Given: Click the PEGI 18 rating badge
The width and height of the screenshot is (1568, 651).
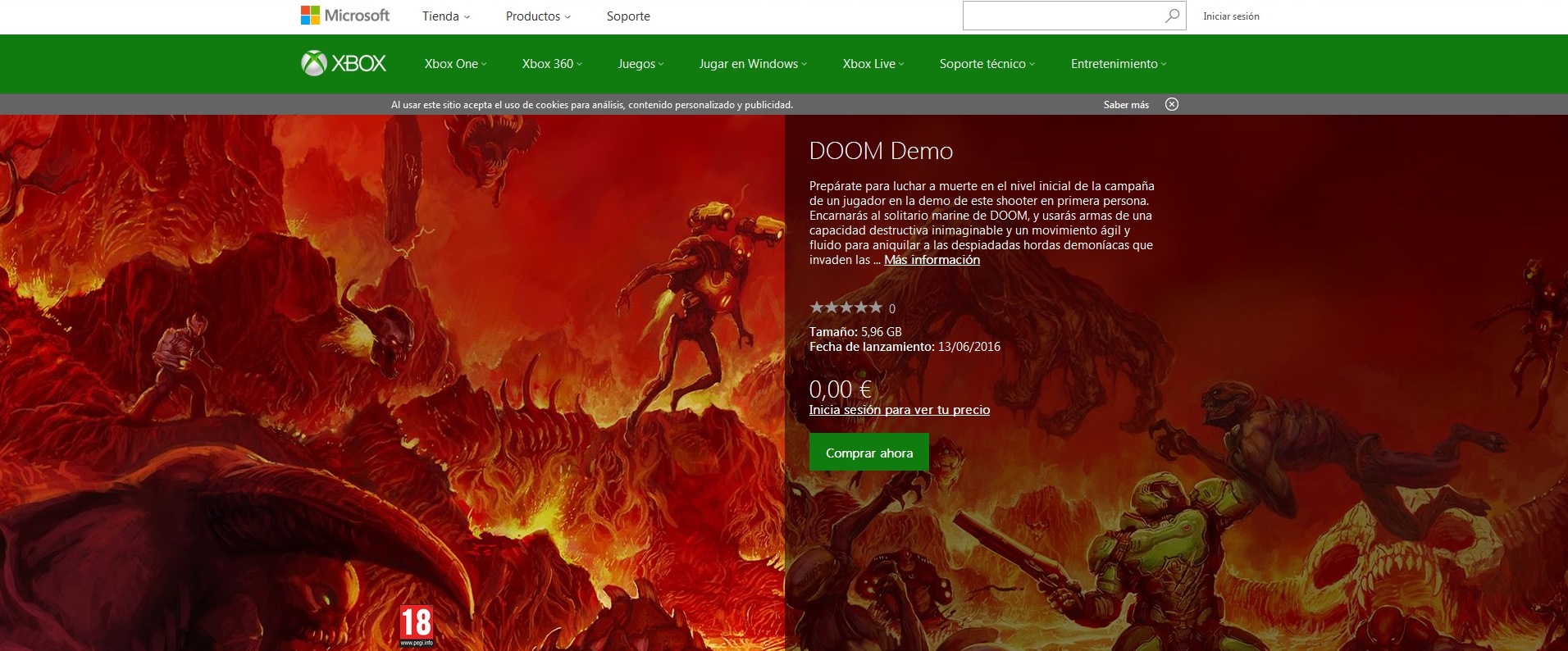Looking at the screenshot, I should click(416, 626).
